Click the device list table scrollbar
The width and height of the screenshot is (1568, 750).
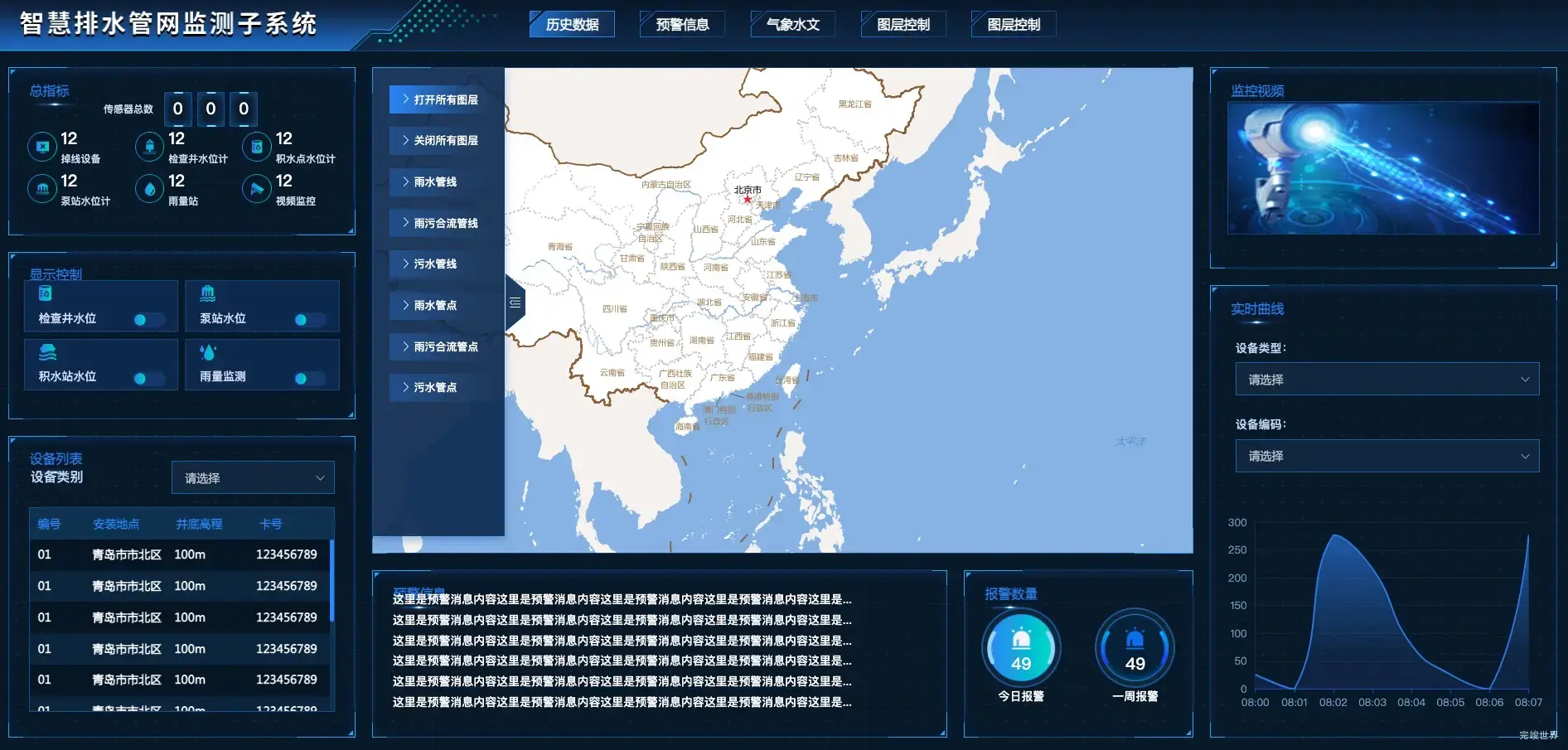pyautogui.click(x=332, y=580)
